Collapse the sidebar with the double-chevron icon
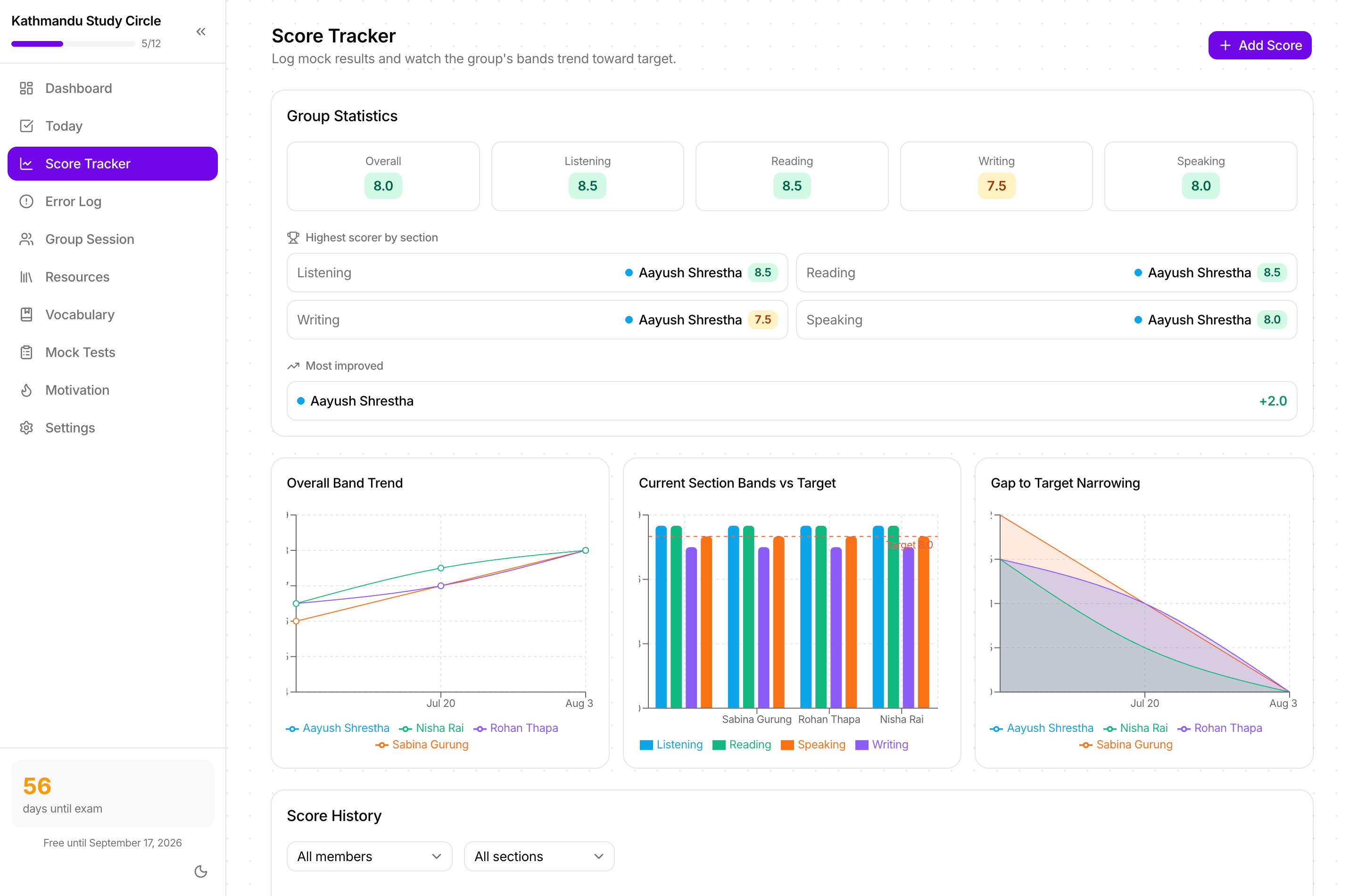1358x896 pixels. tap(200, 32)
